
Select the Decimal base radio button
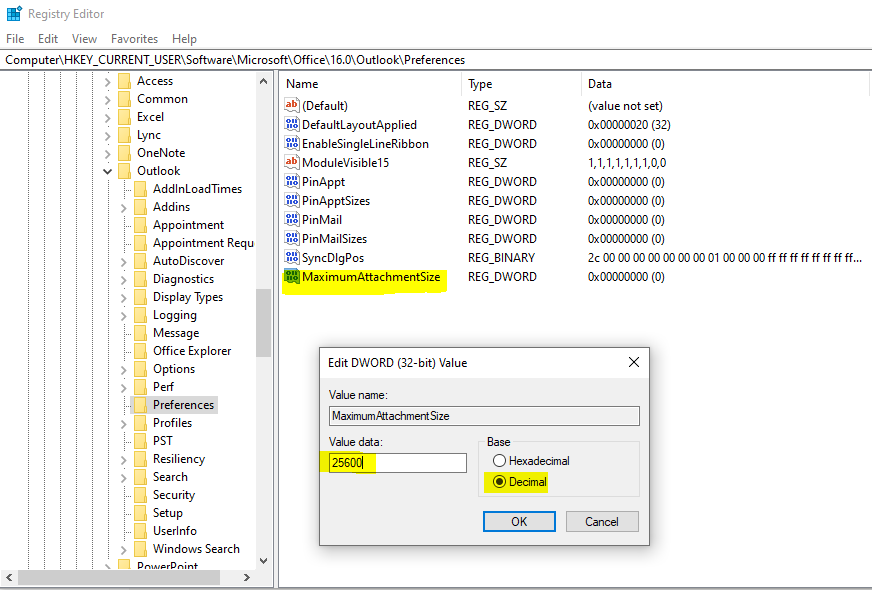[x=499, y=482]
